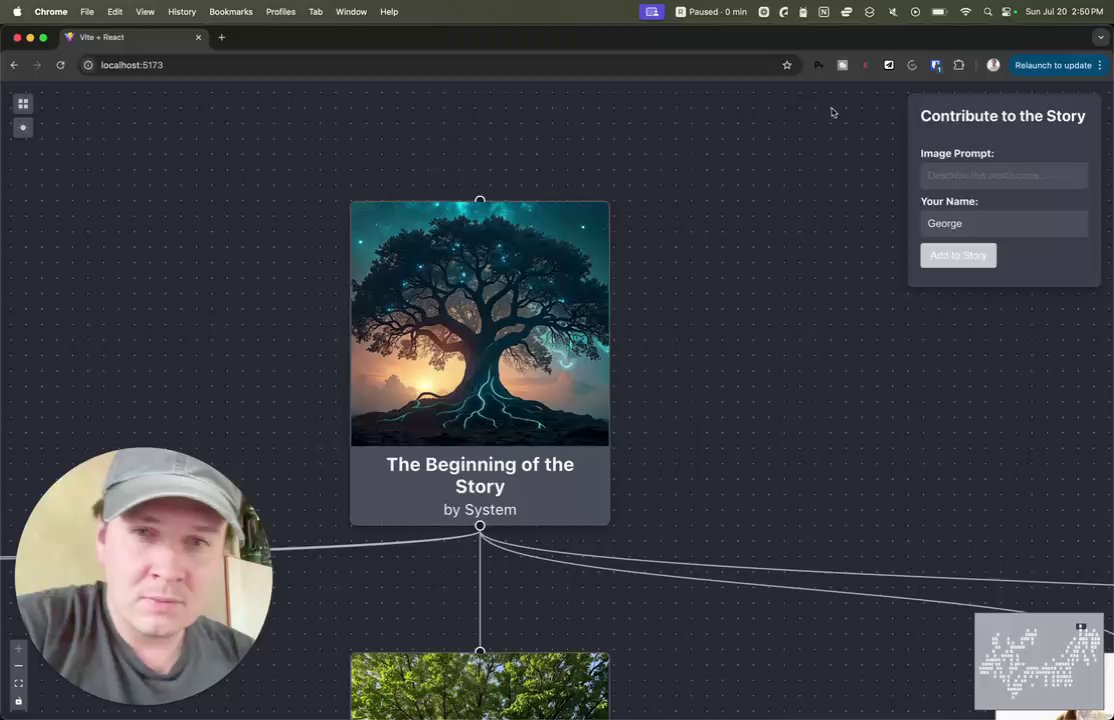Click the battery status icon
Screen dimensions: 1114x720
click(939, 11)
